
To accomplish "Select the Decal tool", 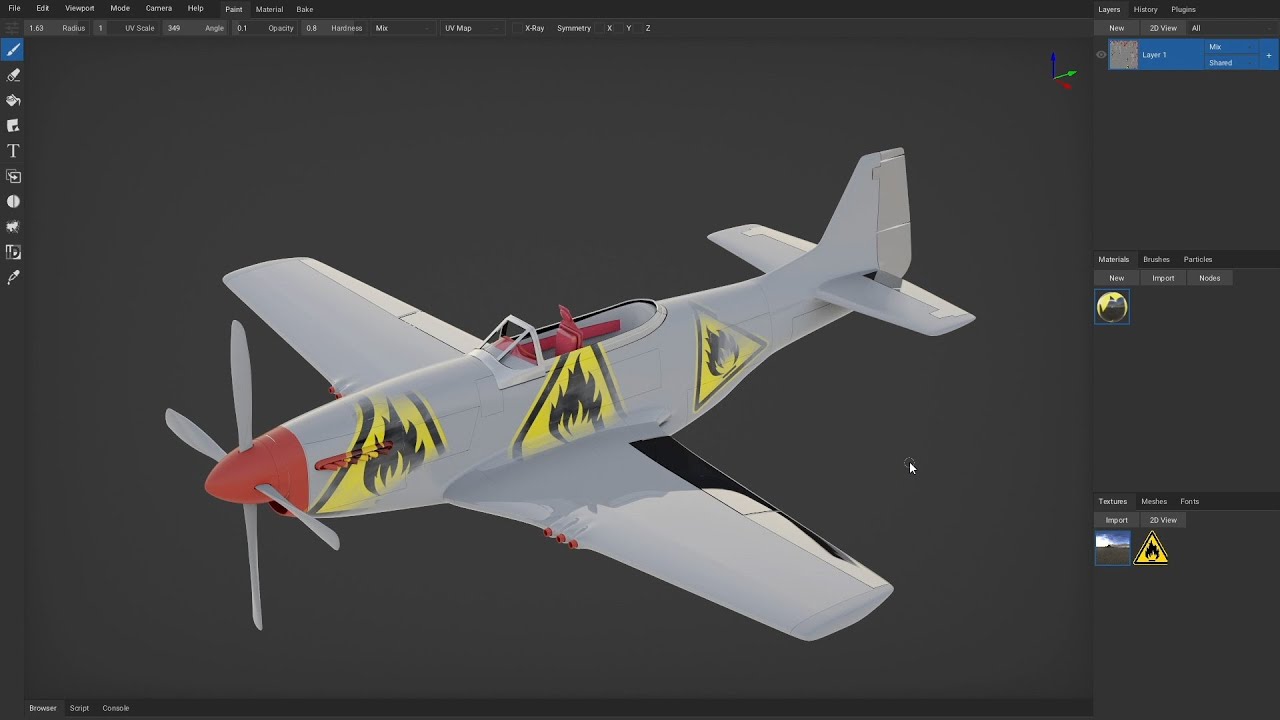I will [13, 126].
